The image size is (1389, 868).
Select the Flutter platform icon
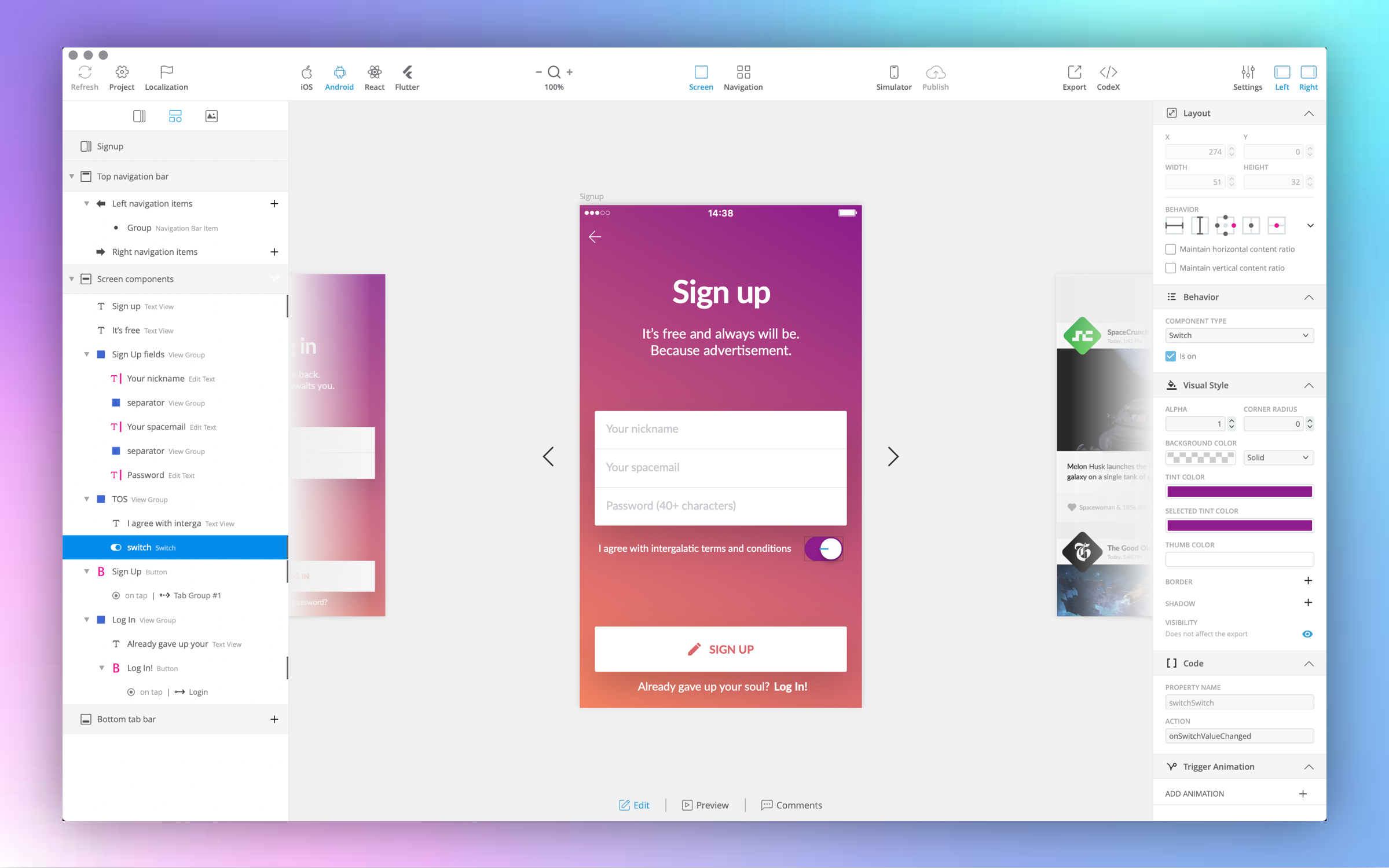coord(407,72)
